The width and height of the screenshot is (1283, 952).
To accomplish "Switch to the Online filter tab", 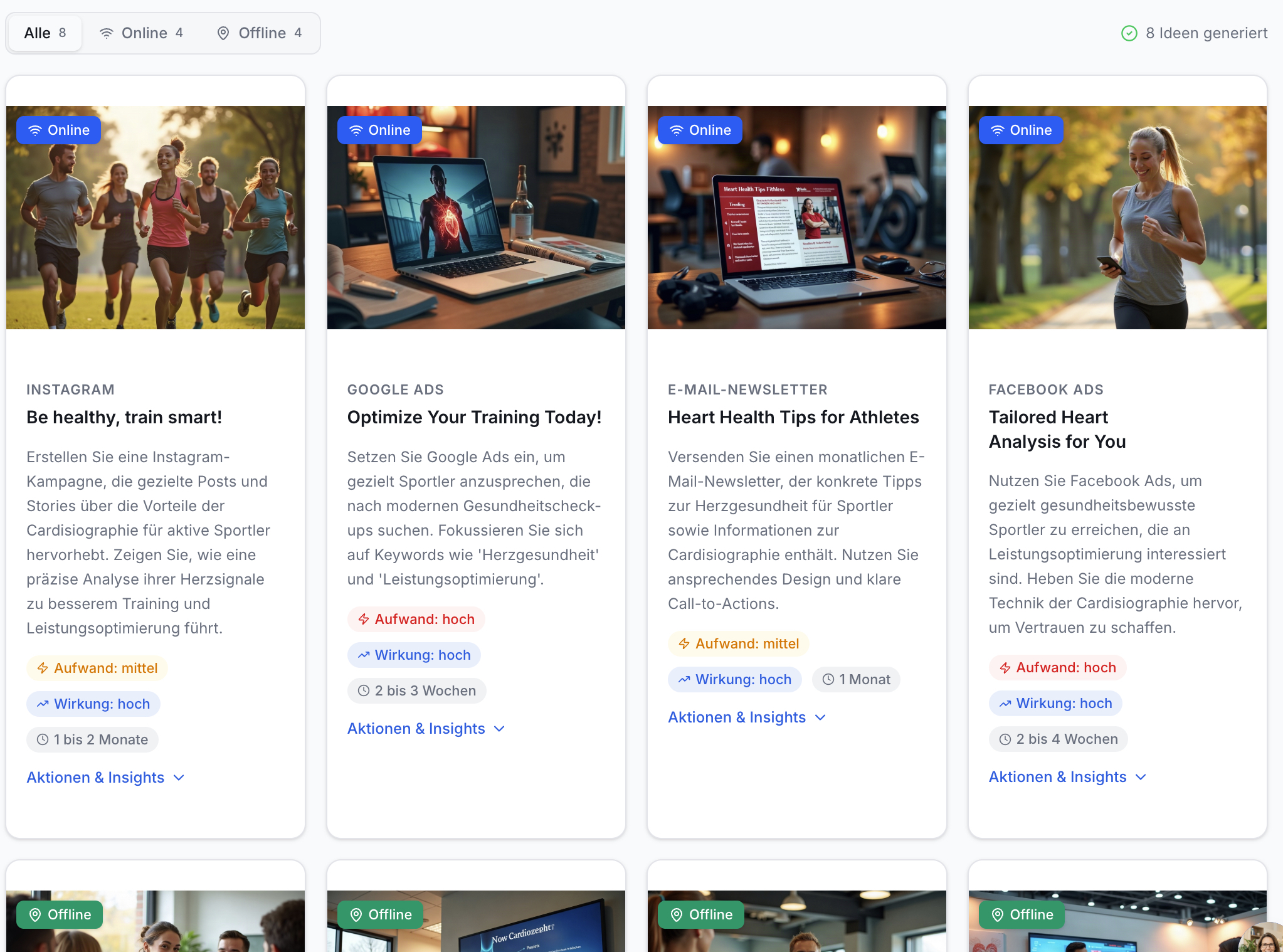I will 142,33.
